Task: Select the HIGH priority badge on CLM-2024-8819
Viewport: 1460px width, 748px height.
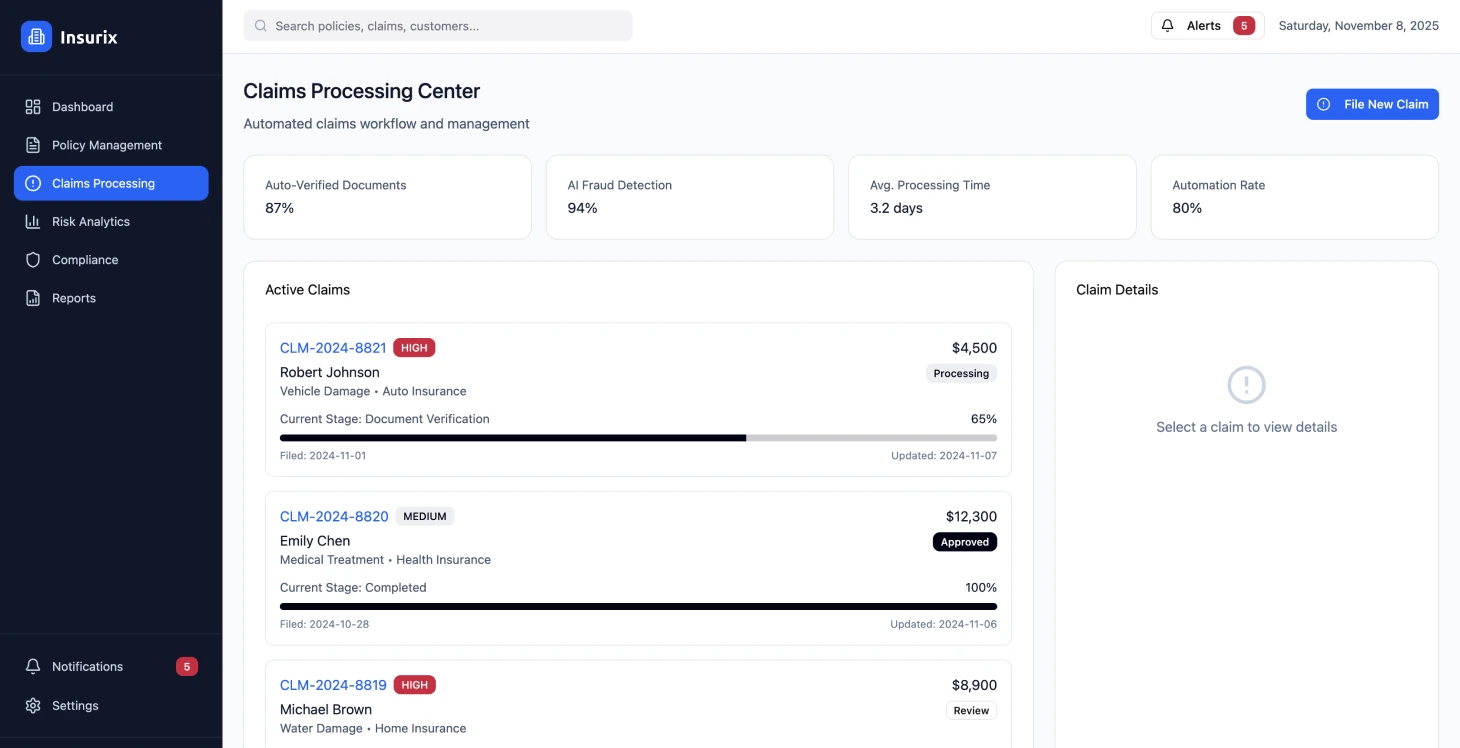Action: point(414,684)
